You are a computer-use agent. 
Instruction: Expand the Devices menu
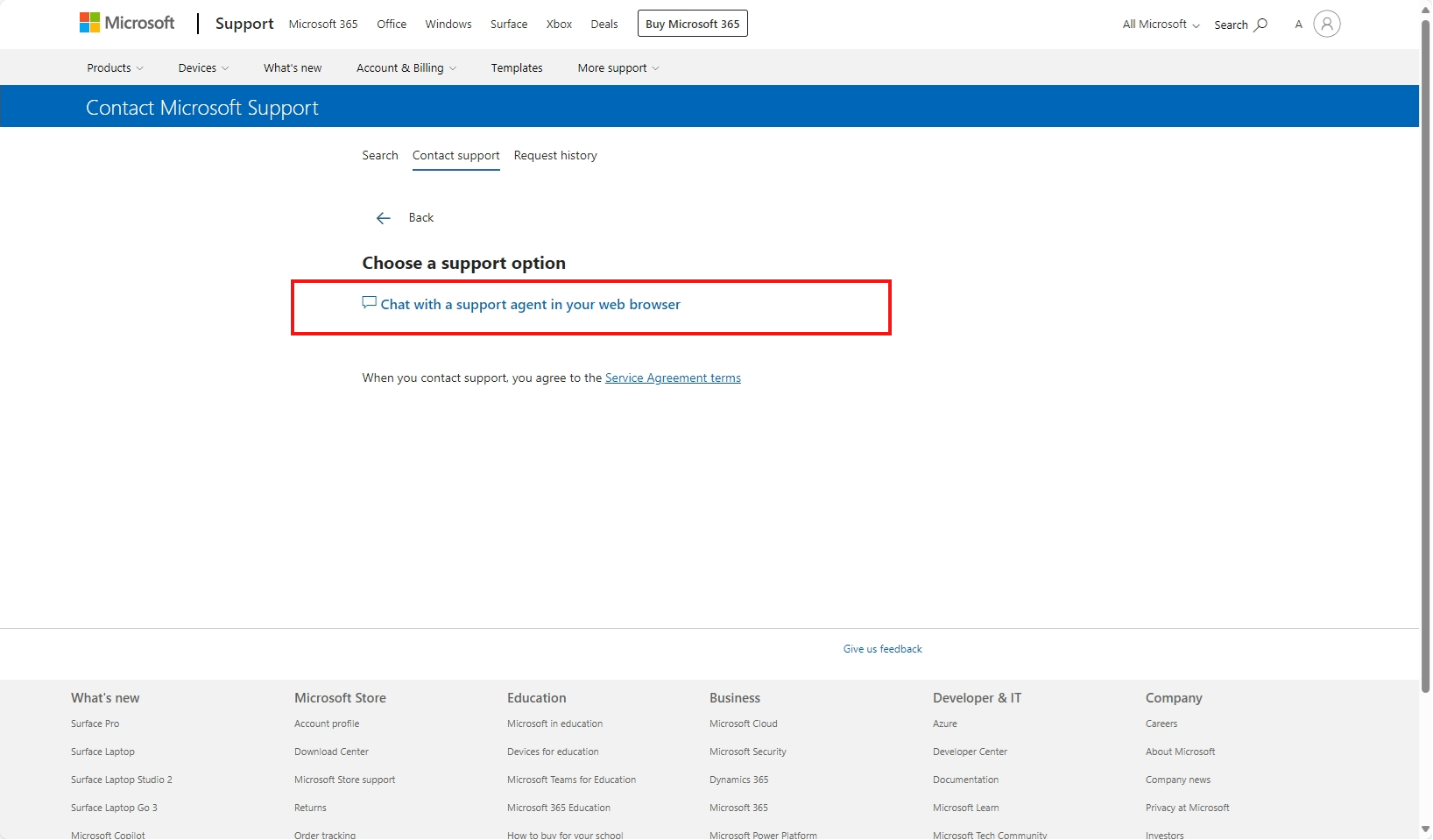[203, 67]
